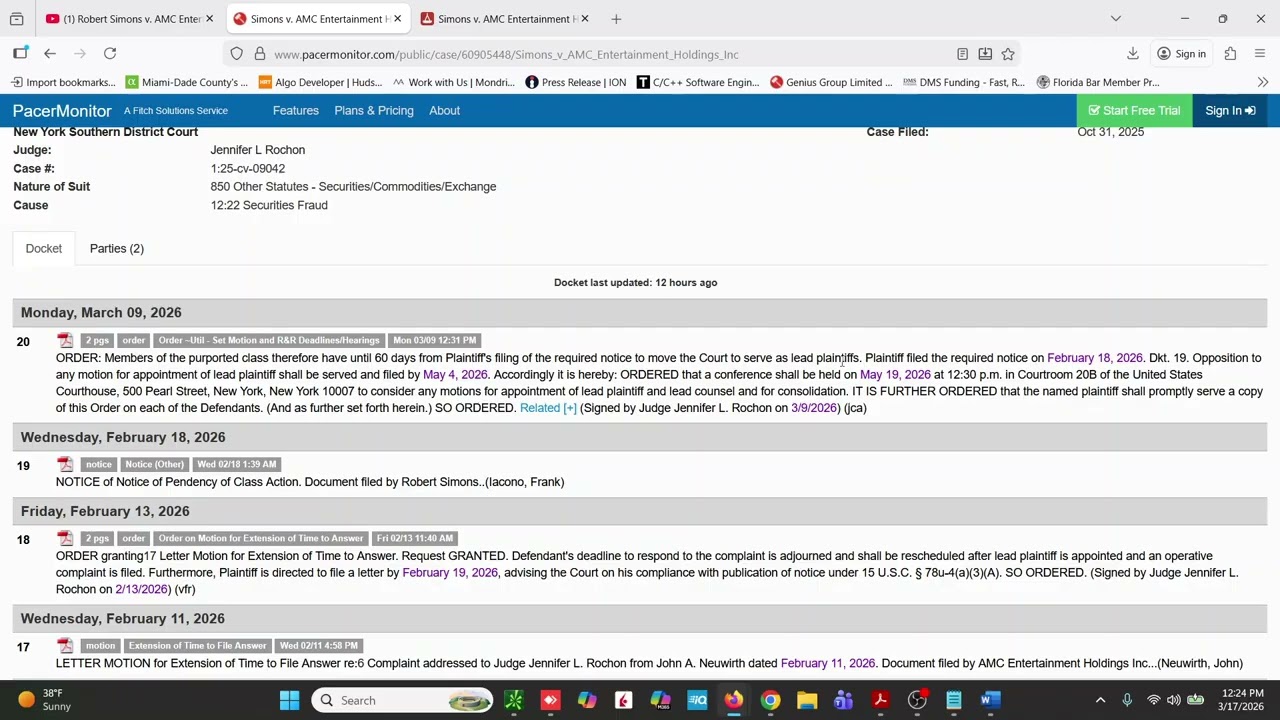This screenshot has height=720, width=1280.
Task: Open the Firefox application menu
Action: click(x=1260, y=54)
